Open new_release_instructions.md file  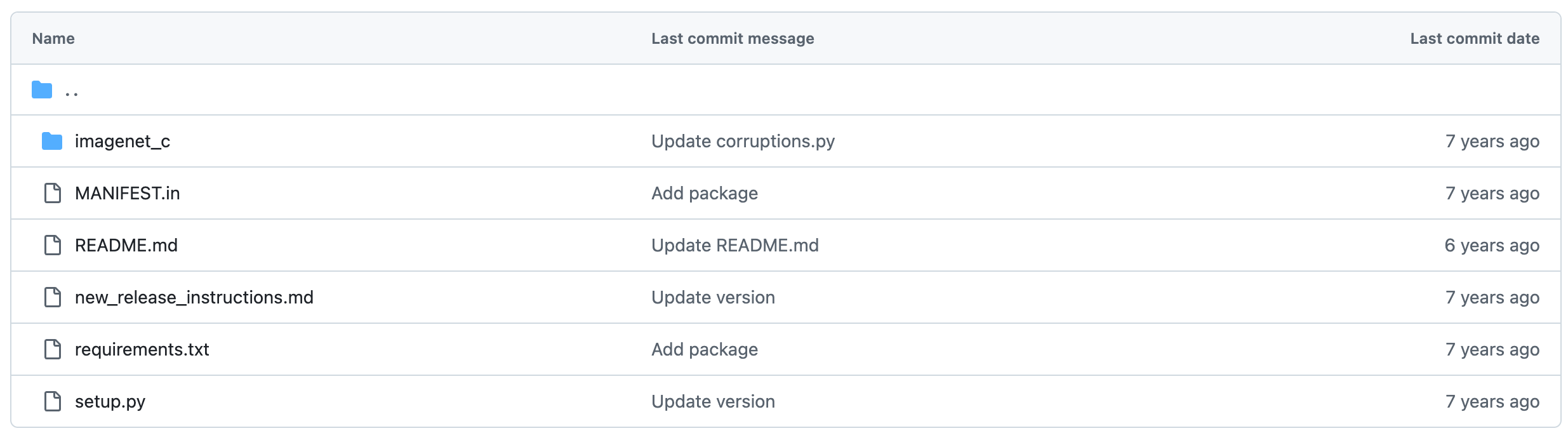click(194, 297)
